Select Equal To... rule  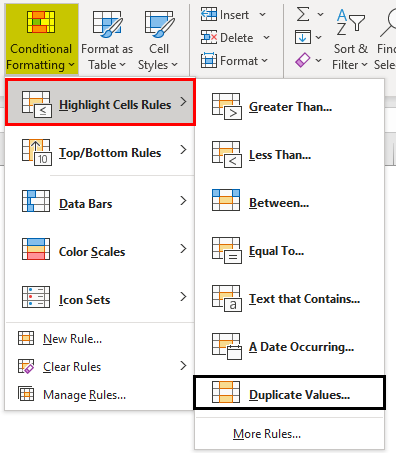pos(289,251)
